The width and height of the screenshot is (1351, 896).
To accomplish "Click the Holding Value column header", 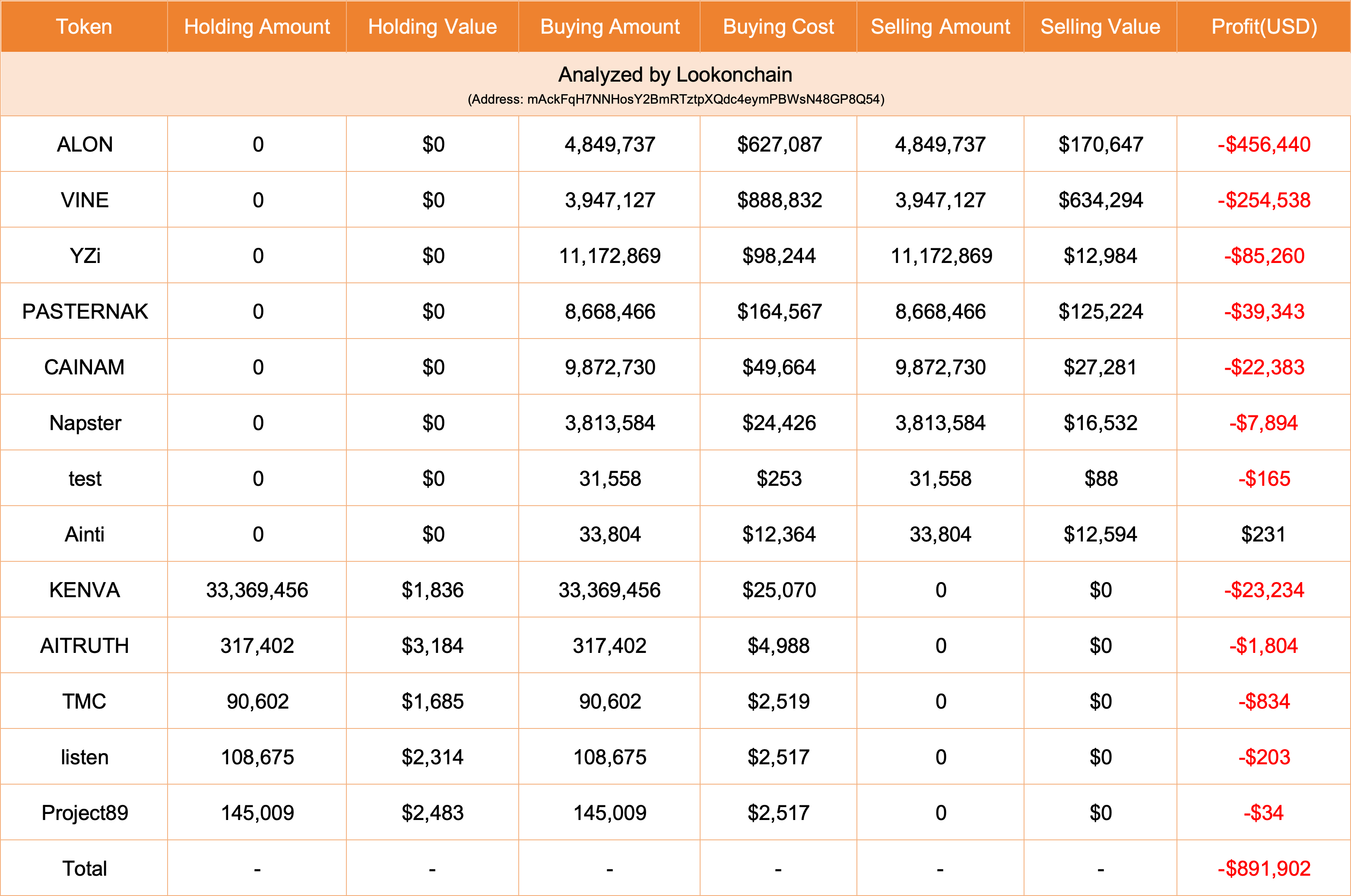I will [432, 27].
